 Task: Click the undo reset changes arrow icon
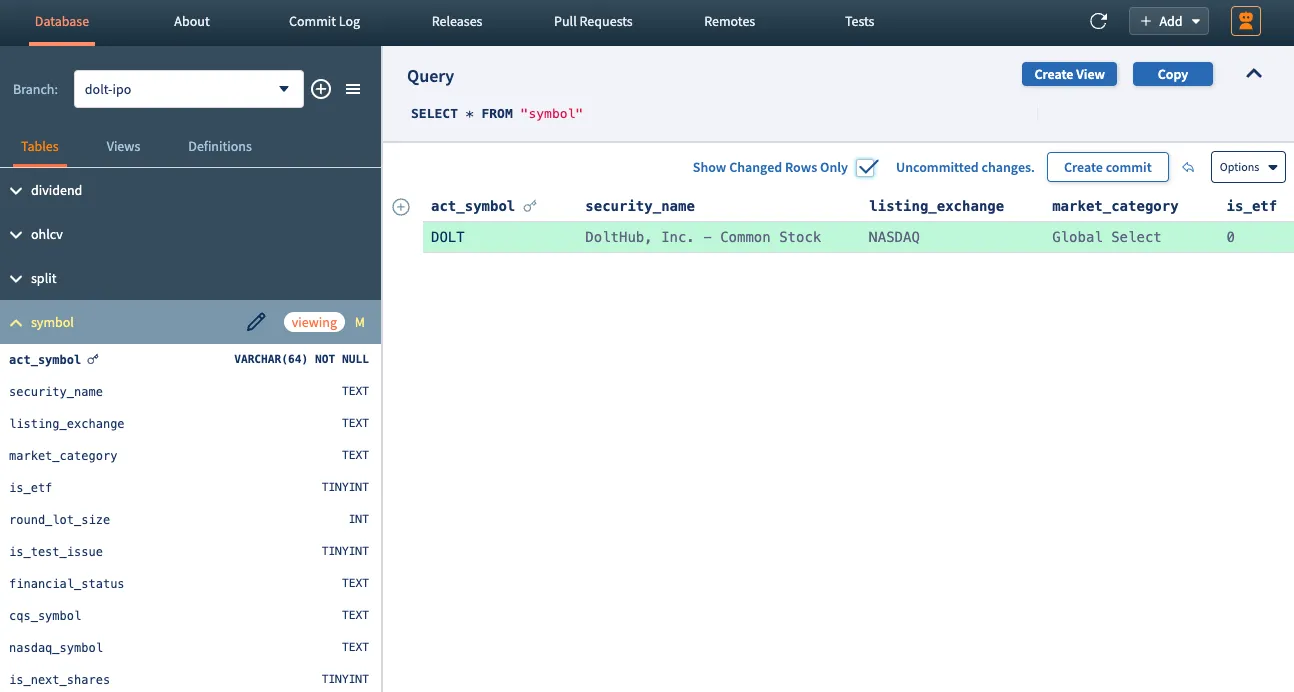[1188, 167]
